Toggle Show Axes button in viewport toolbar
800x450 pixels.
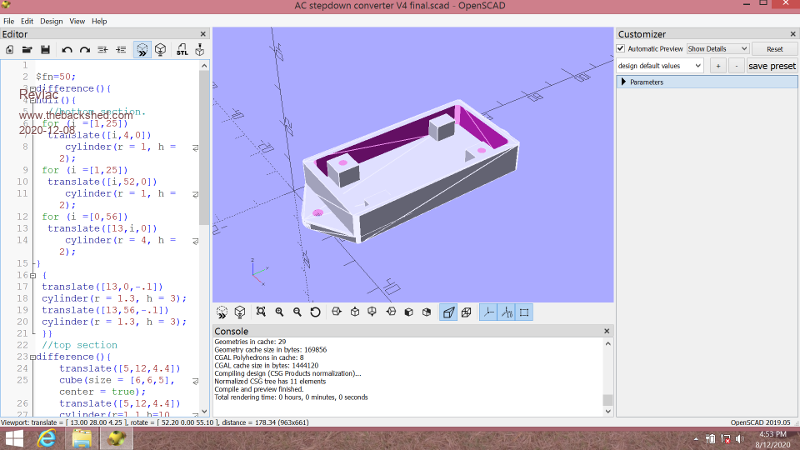point(489,312)
